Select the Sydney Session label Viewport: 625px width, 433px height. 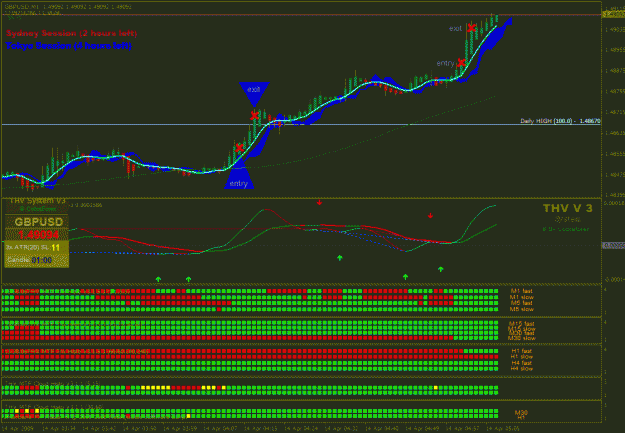71,33
